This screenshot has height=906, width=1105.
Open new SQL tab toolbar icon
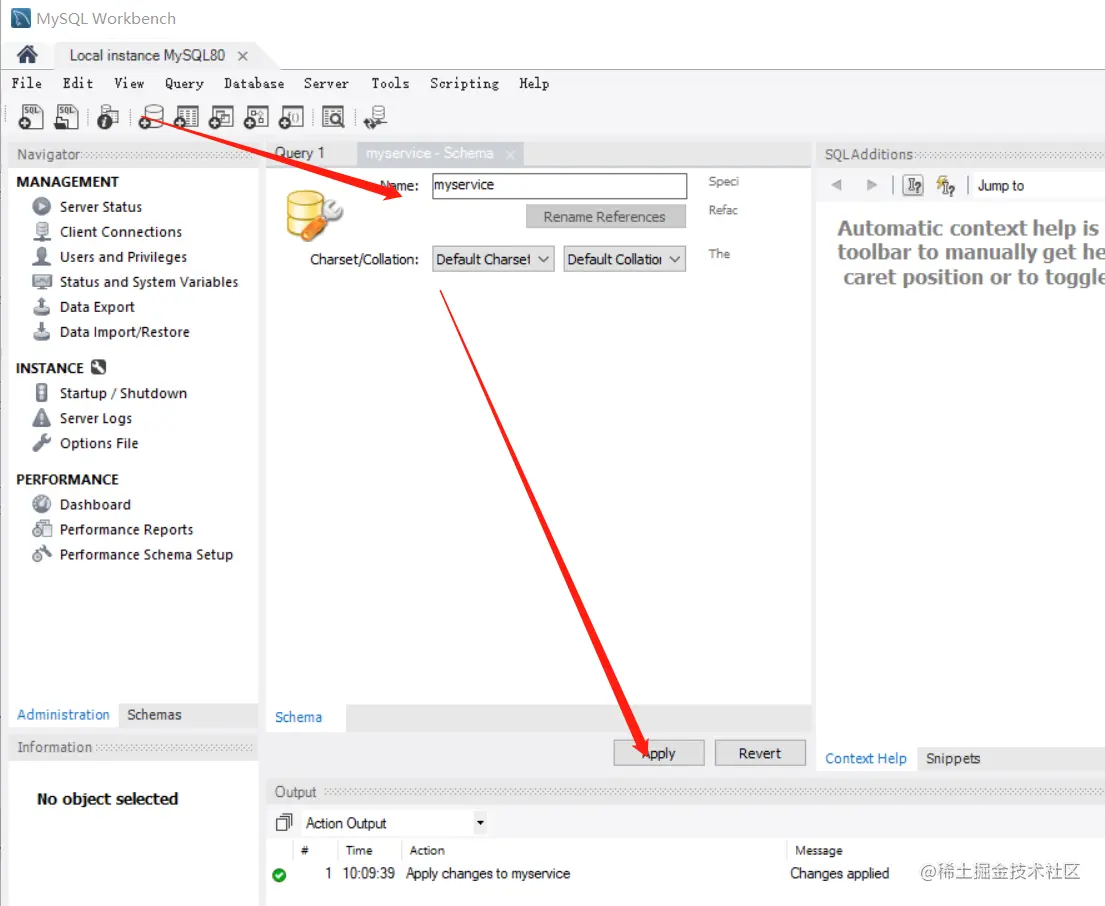click(x=30, y=117)
